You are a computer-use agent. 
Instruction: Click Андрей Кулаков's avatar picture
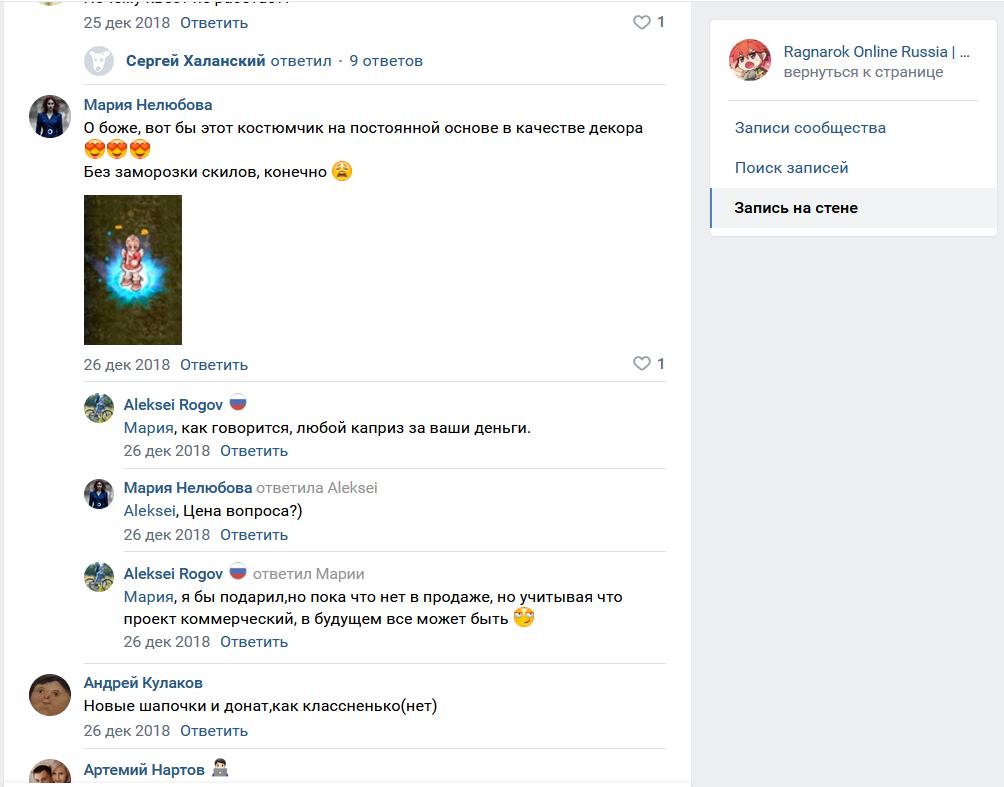pyautogui.click(x=50, y=695)
